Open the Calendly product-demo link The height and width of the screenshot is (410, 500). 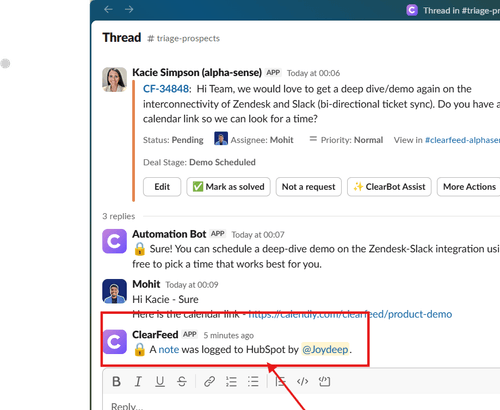click(350, 314)
